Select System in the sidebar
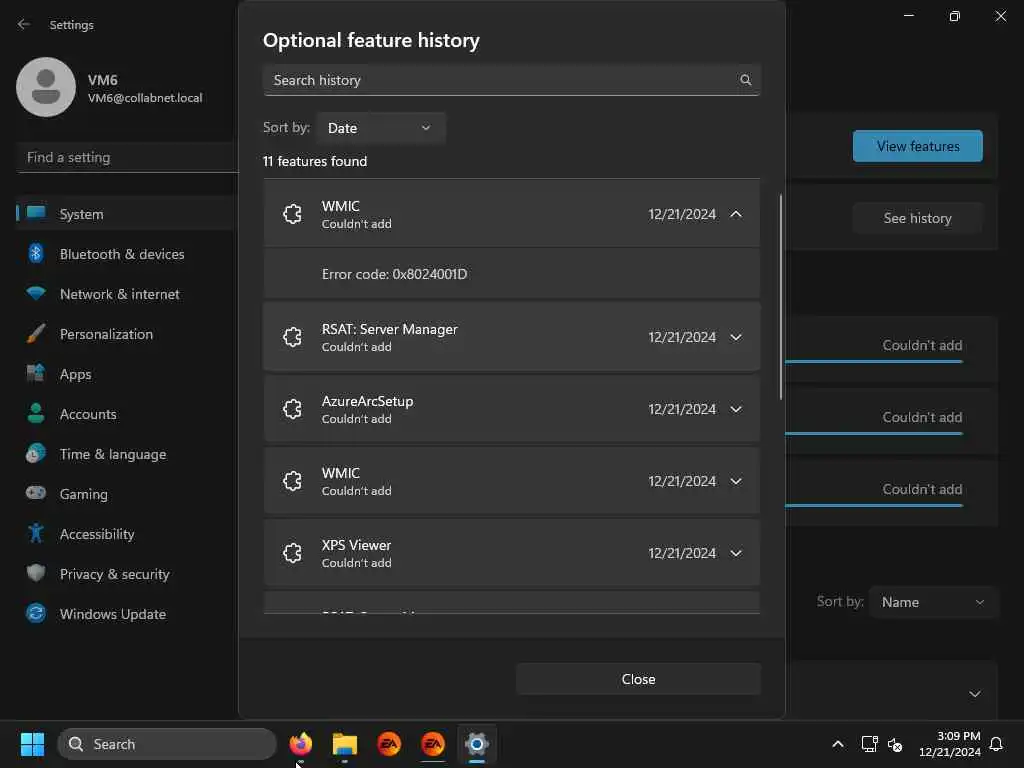This screenshot has width=1024, height=768. [x=124, y=214]
